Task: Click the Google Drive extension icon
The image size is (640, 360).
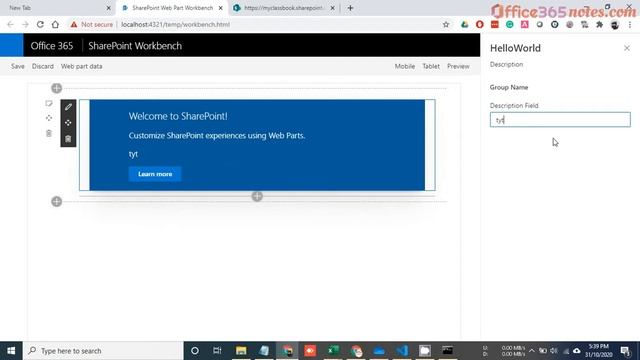Action: coord(464,24)
